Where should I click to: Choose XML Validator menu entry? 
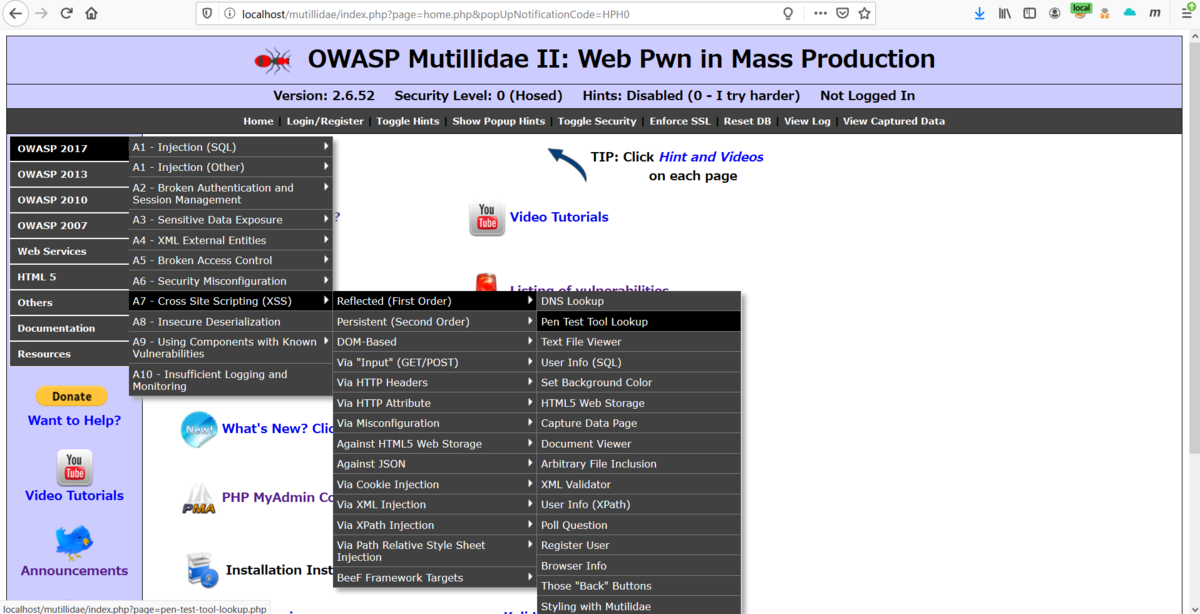pos(639,484)
